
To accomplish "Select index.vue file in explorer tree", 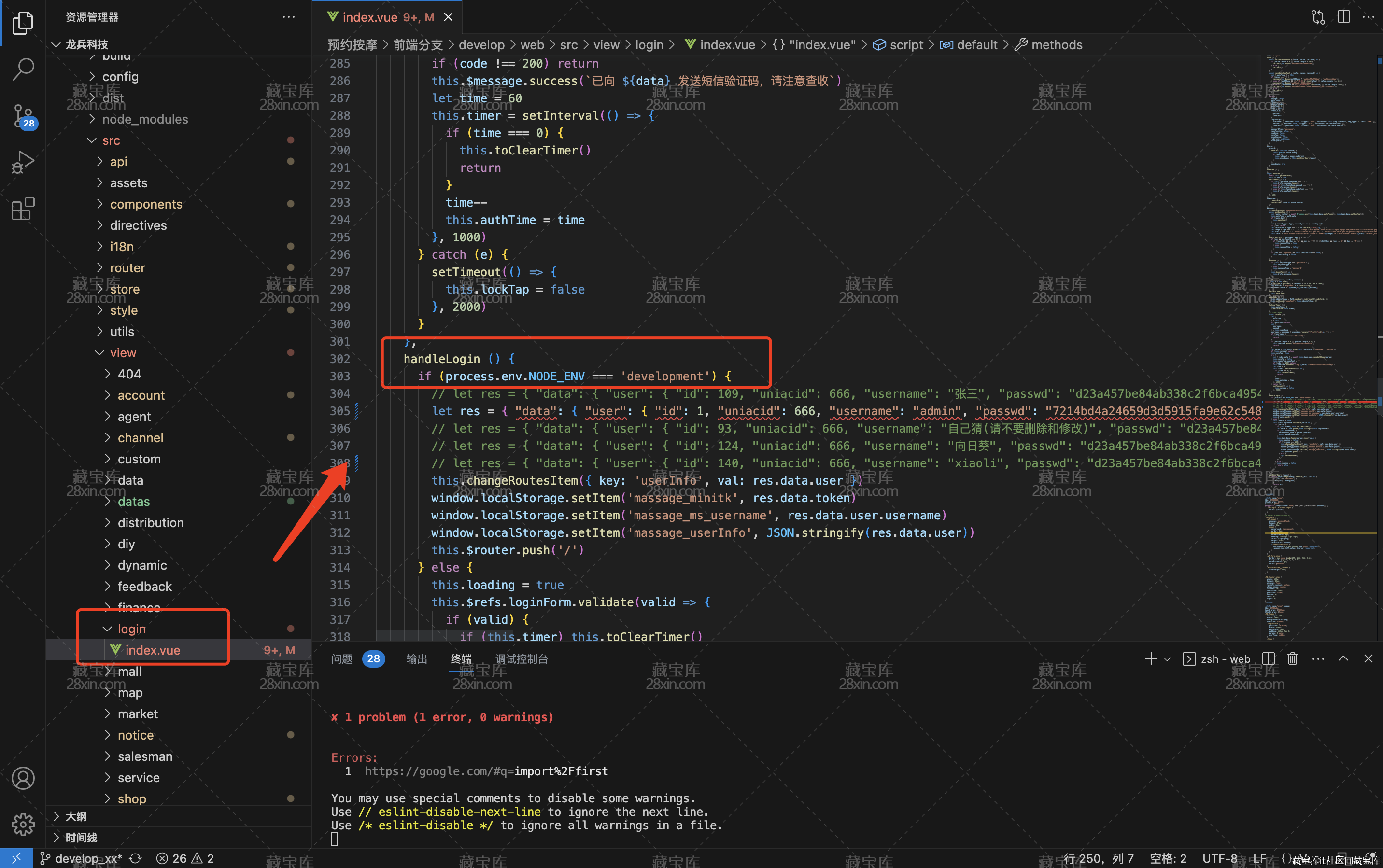I will (153, 650).
